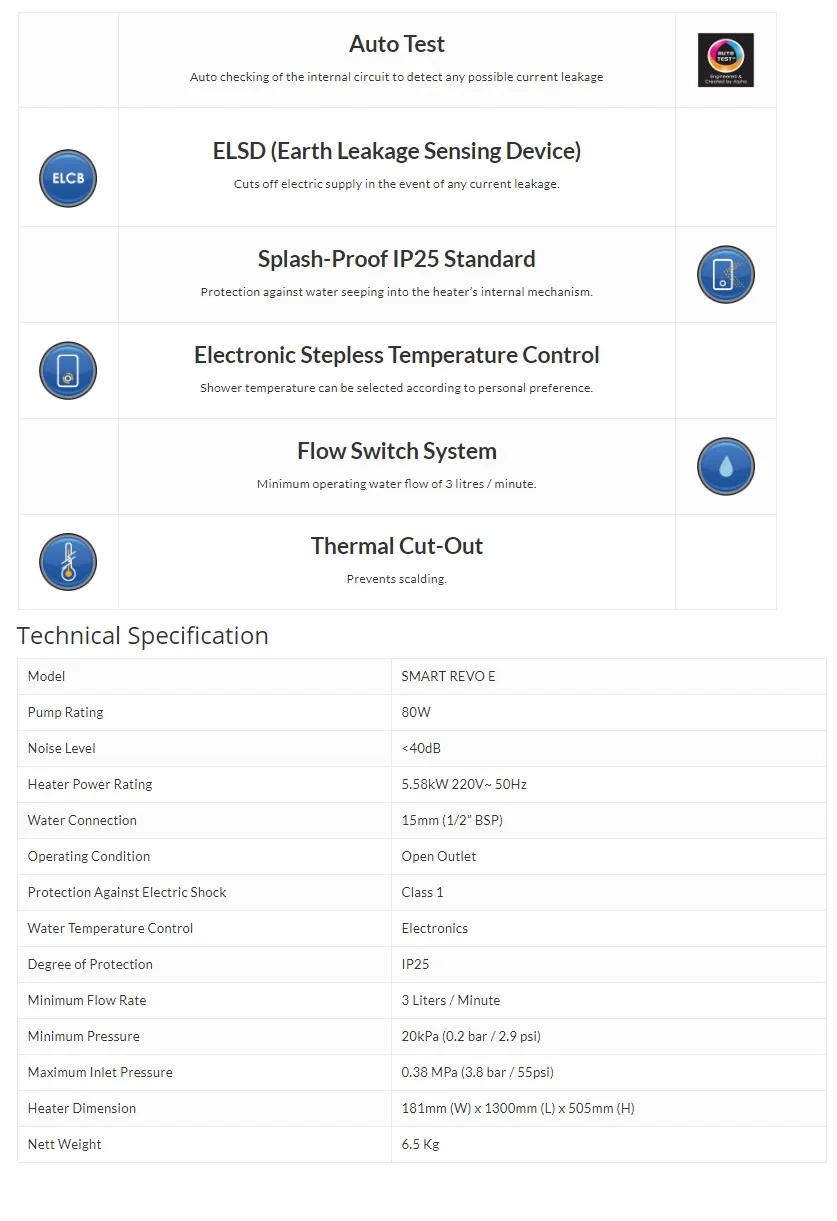
Task: Click the Pump Rating row label
Action: click(x=66, y=712)
